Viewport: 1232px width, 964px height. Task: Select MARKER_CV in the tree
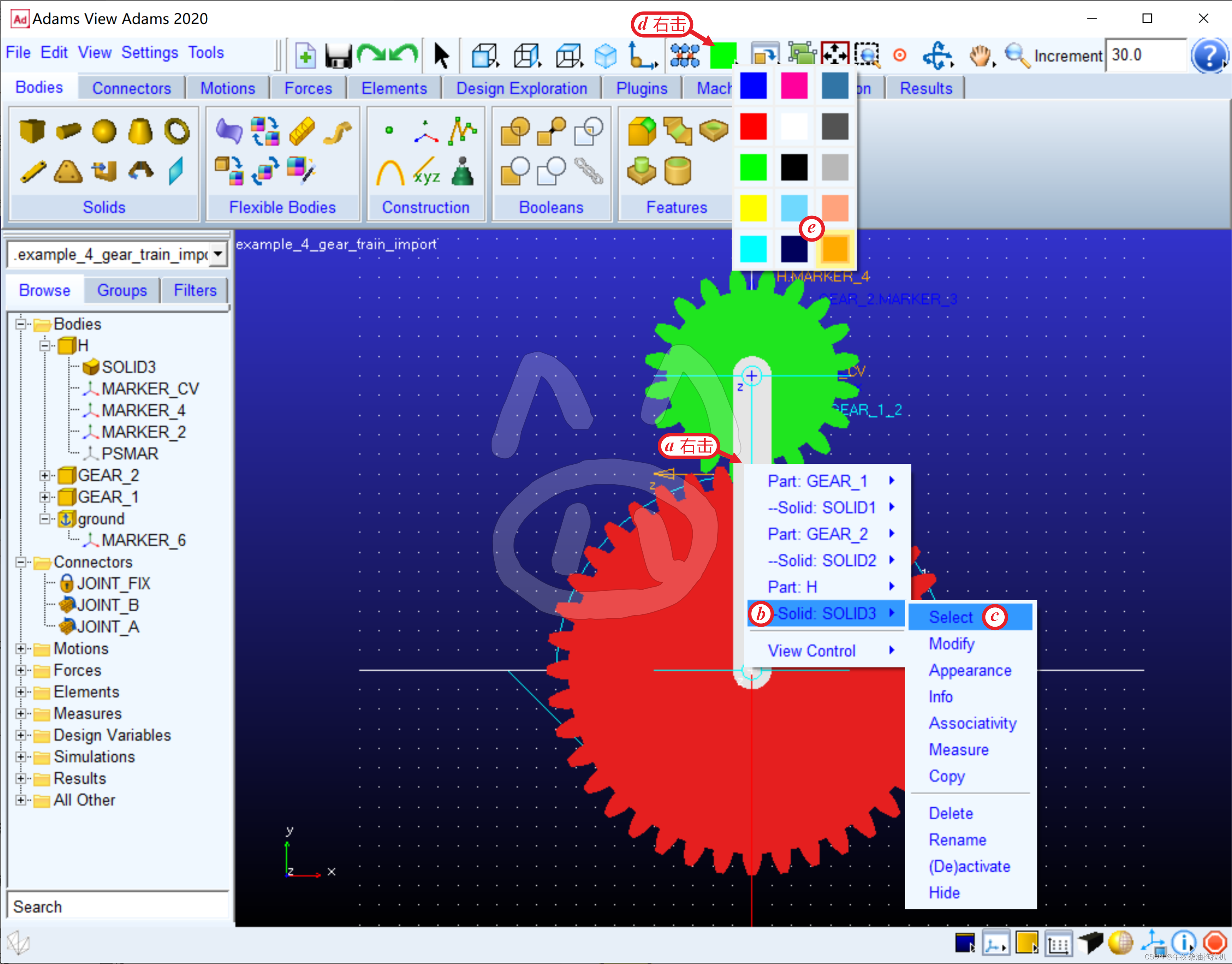click(150, 389)
